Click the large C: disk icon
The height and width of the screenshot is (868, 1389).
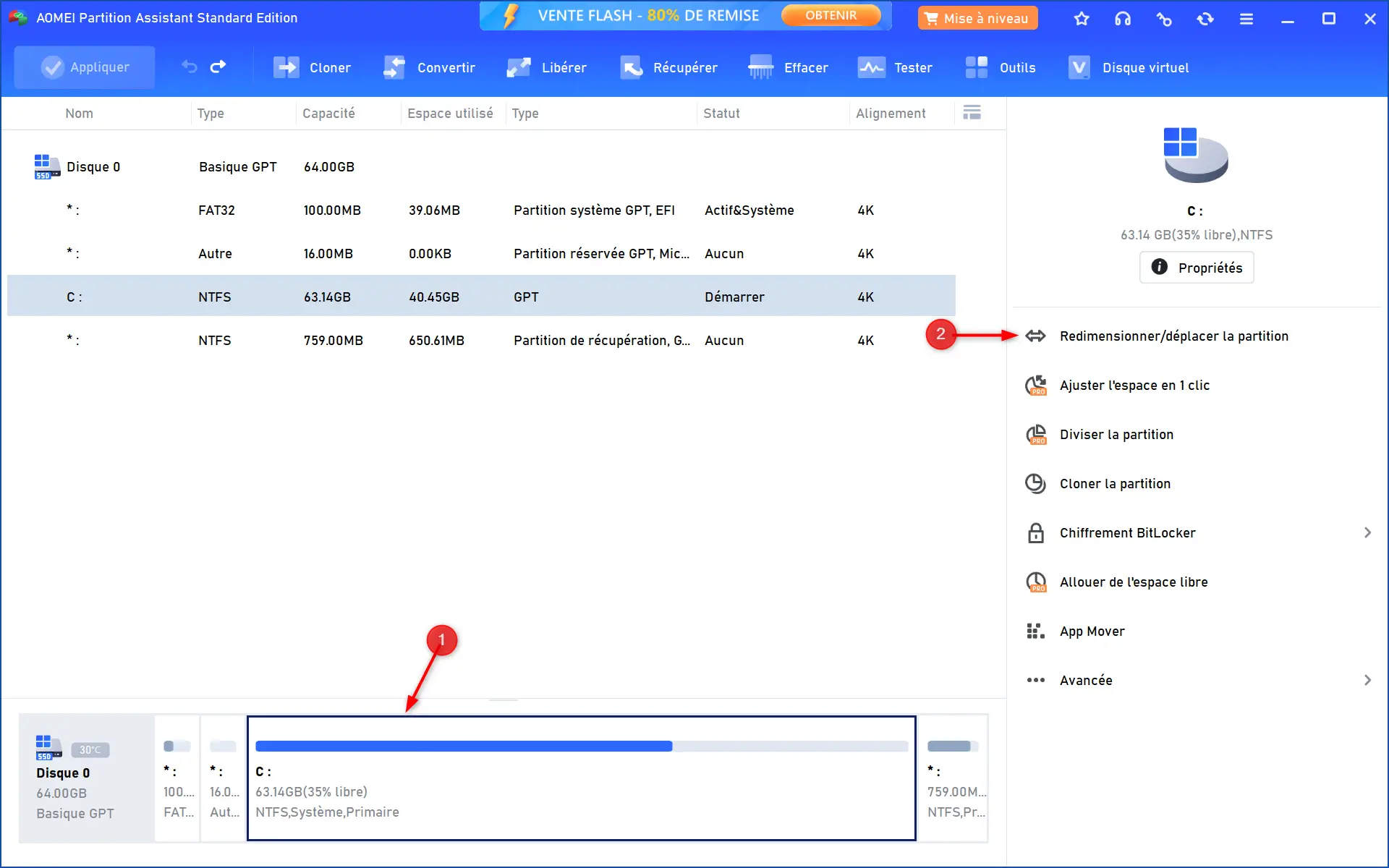click(1195, 155)
